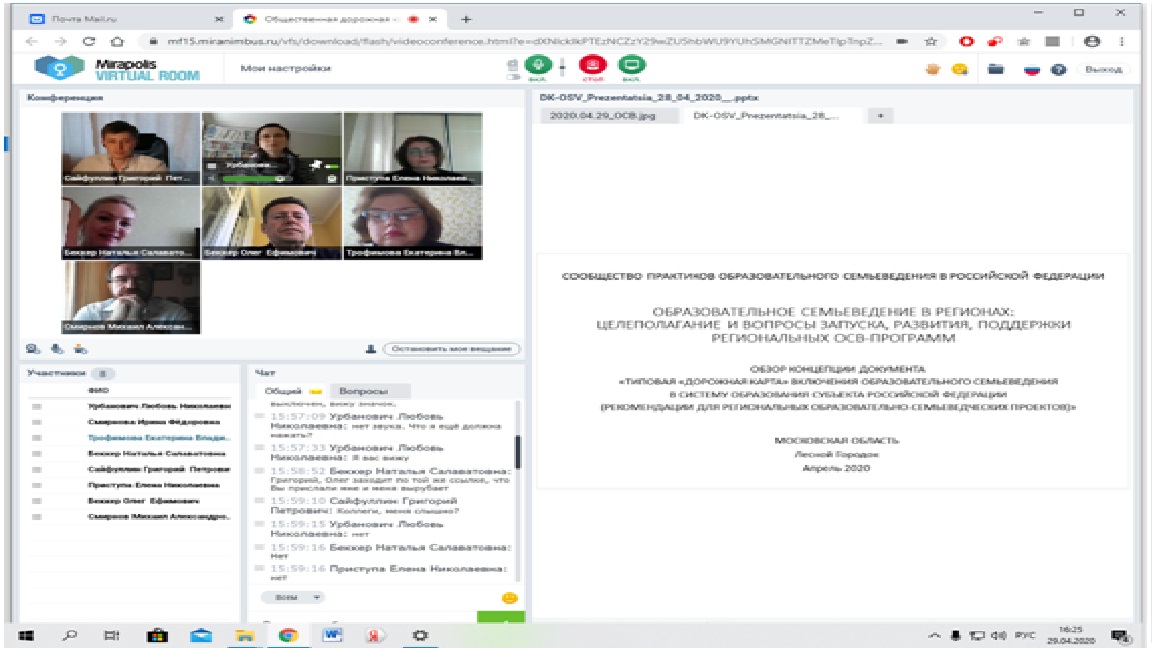Image resolution: width=1152 pixels, height=648 pixels.
Task: Click the yellow emoji status icon in header
Action: [959, 69]
